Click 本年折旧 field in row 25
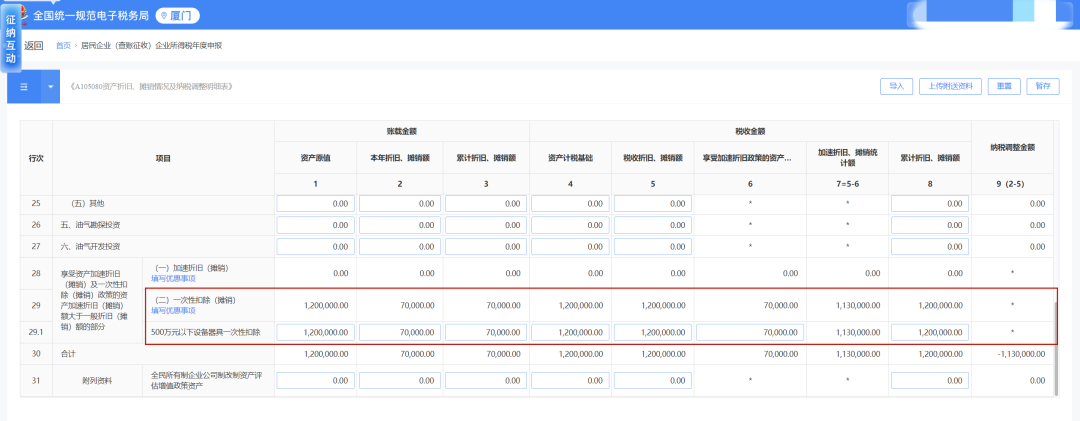 tap(399, 203)
